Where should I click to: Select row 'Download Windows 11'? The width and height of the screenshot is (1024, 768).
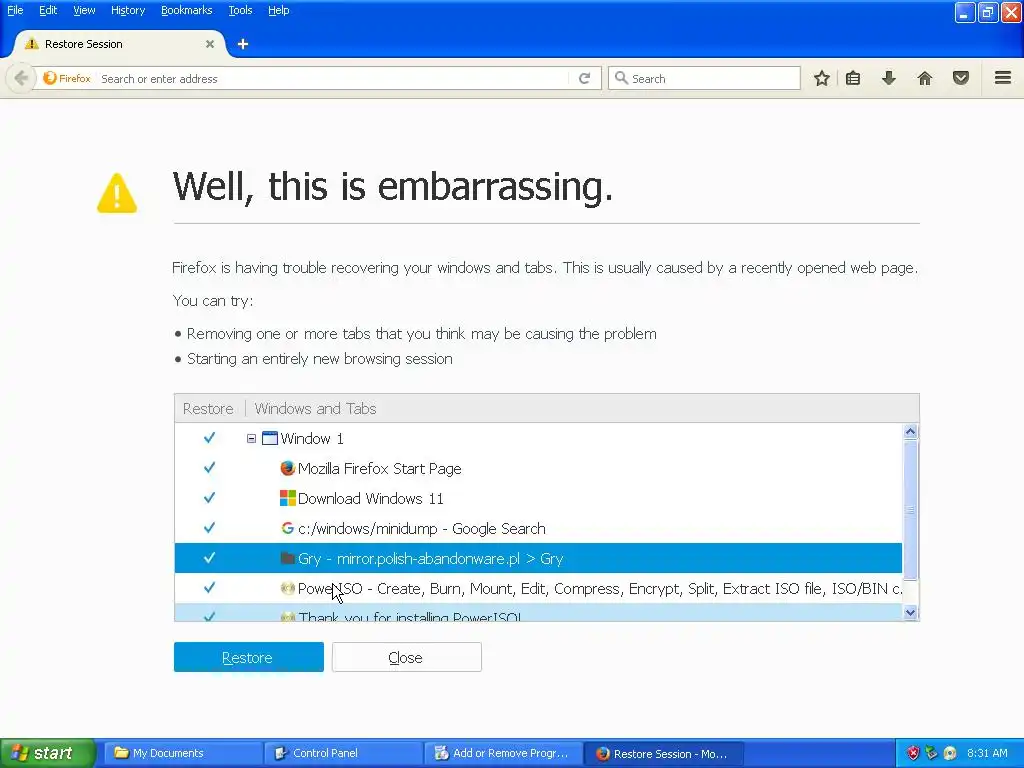pyautogui.click(x=538, y=498)
